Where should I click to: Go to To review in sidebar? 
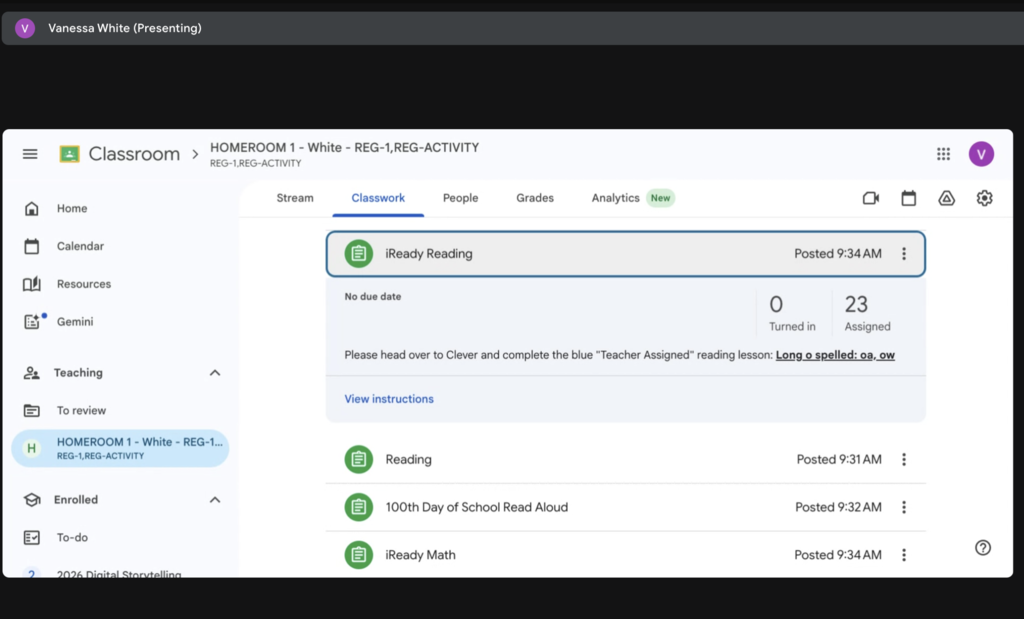click(x=81, y=411)
